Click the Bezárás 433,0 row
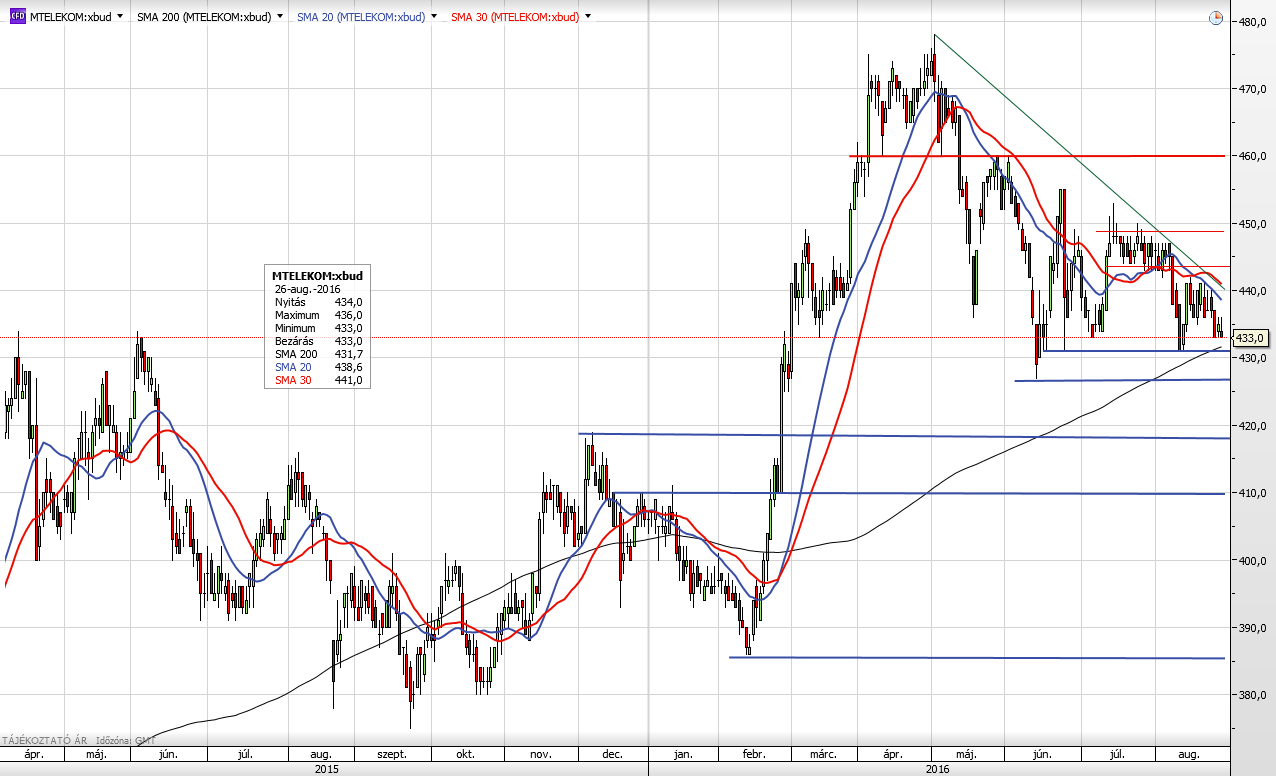 tap(317, 341)
